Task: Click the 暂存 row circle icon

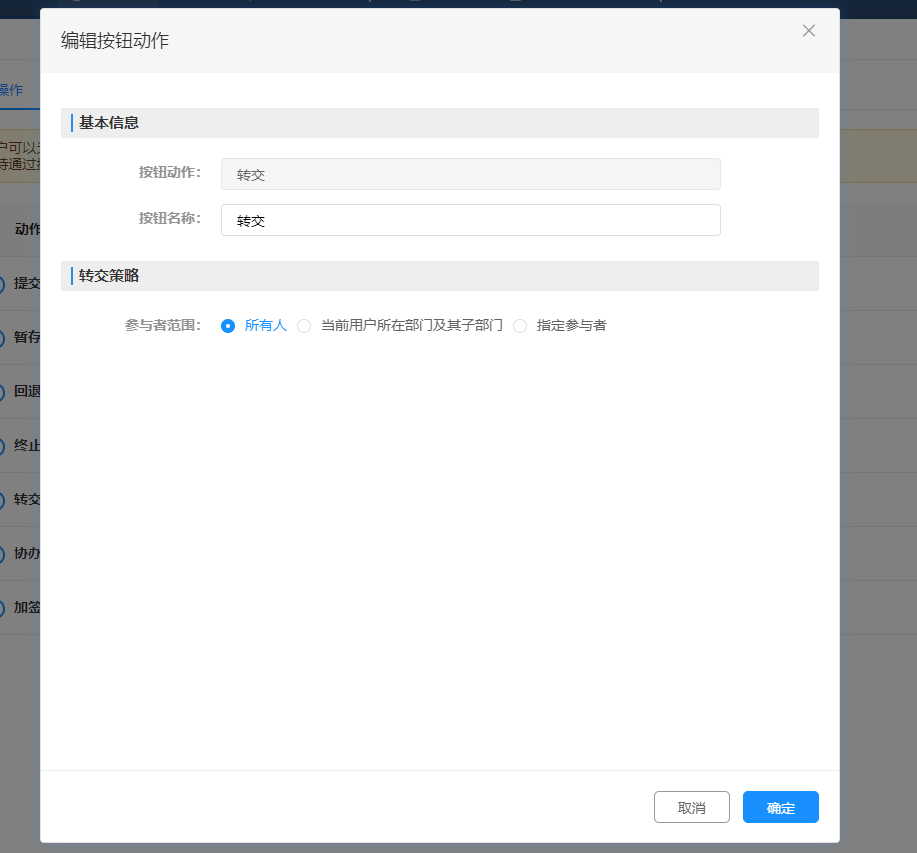Action: (x=2, y=338)
